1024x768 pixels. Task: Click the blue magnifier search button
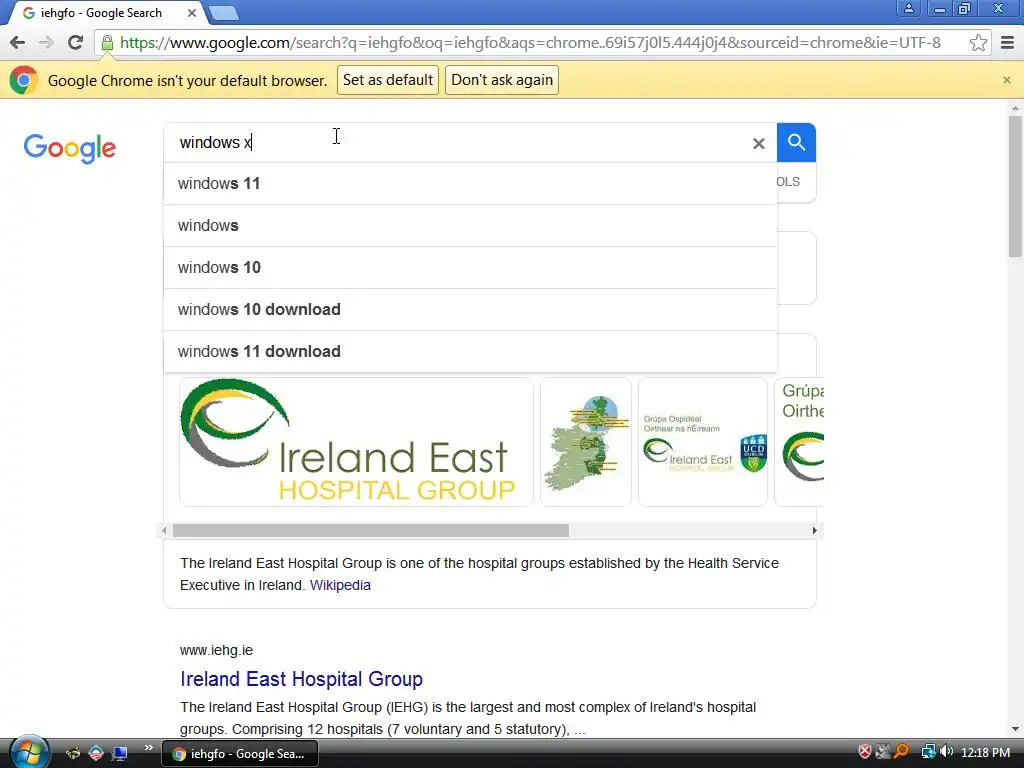pyautogui.click(x=796, y=142)
